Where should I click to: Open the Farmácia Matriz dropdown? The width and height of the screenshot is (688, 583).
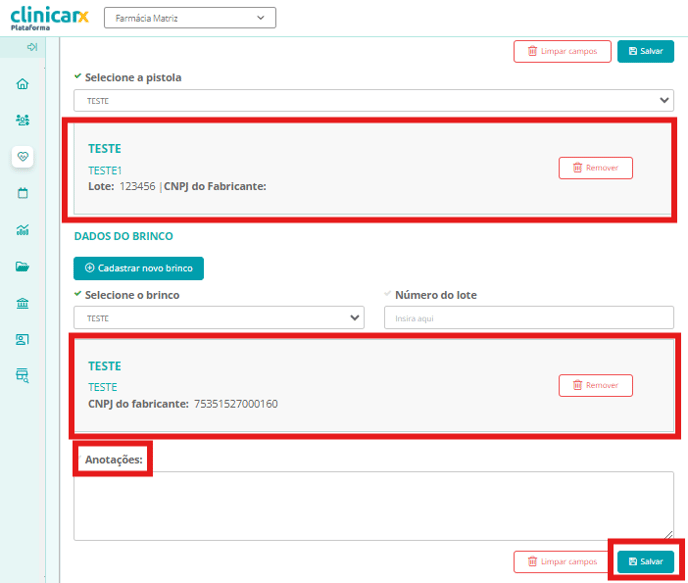coord(189,18)
